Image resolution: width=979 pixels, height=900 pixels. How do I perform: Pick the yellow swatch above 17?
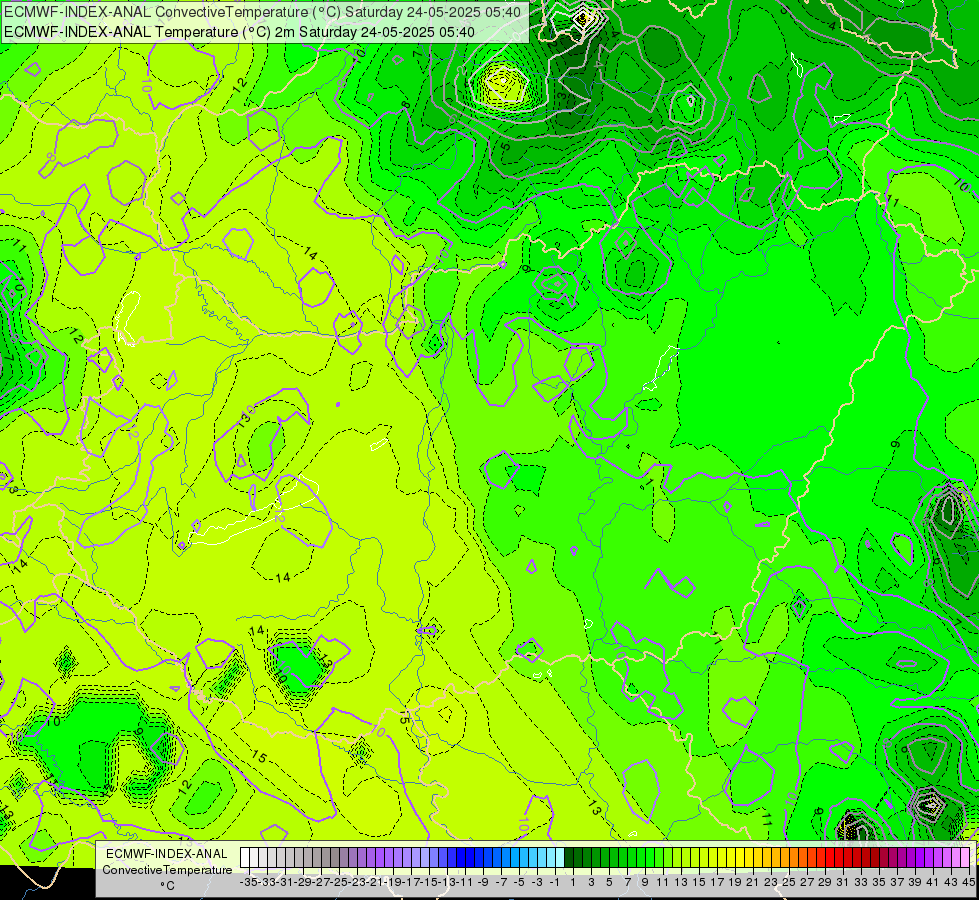pyautogui.click(x=714, y=857)
